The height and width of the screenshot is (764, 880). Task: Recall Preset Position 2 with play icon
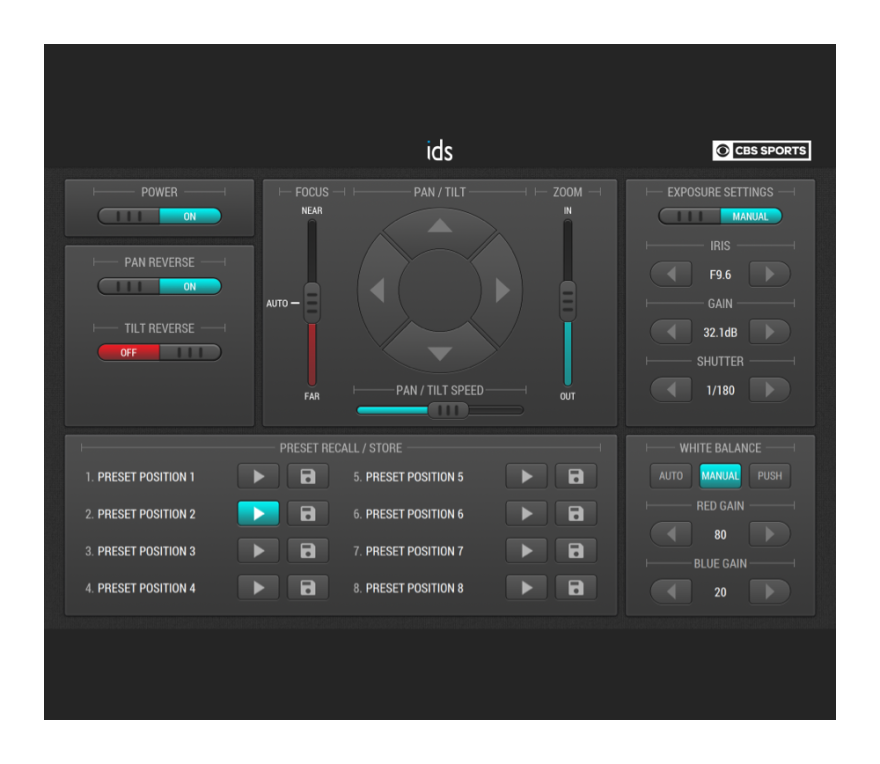[257, 513]
